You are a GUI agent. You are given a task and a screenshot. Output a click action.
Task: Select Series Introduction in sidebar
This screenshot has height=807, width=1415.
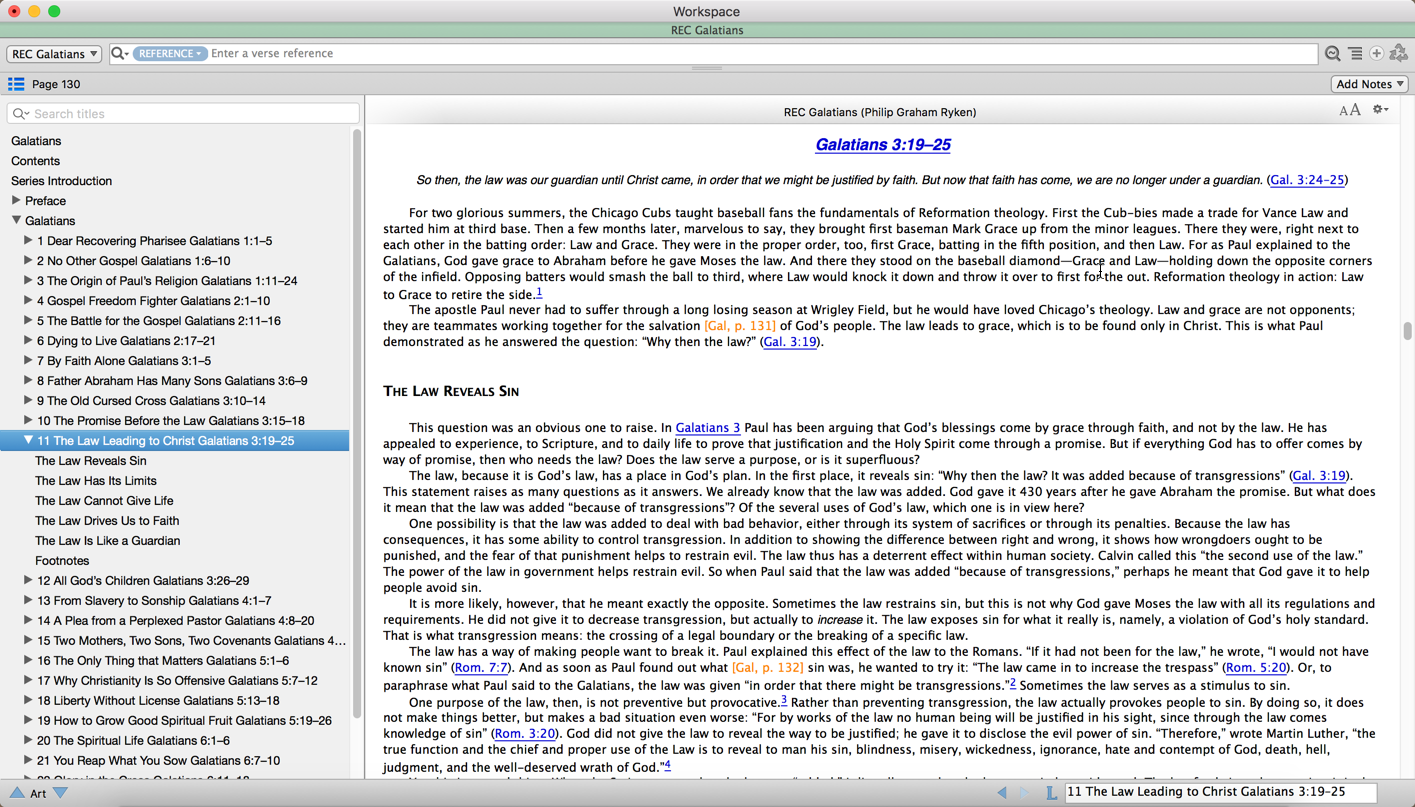coord(61,181)
